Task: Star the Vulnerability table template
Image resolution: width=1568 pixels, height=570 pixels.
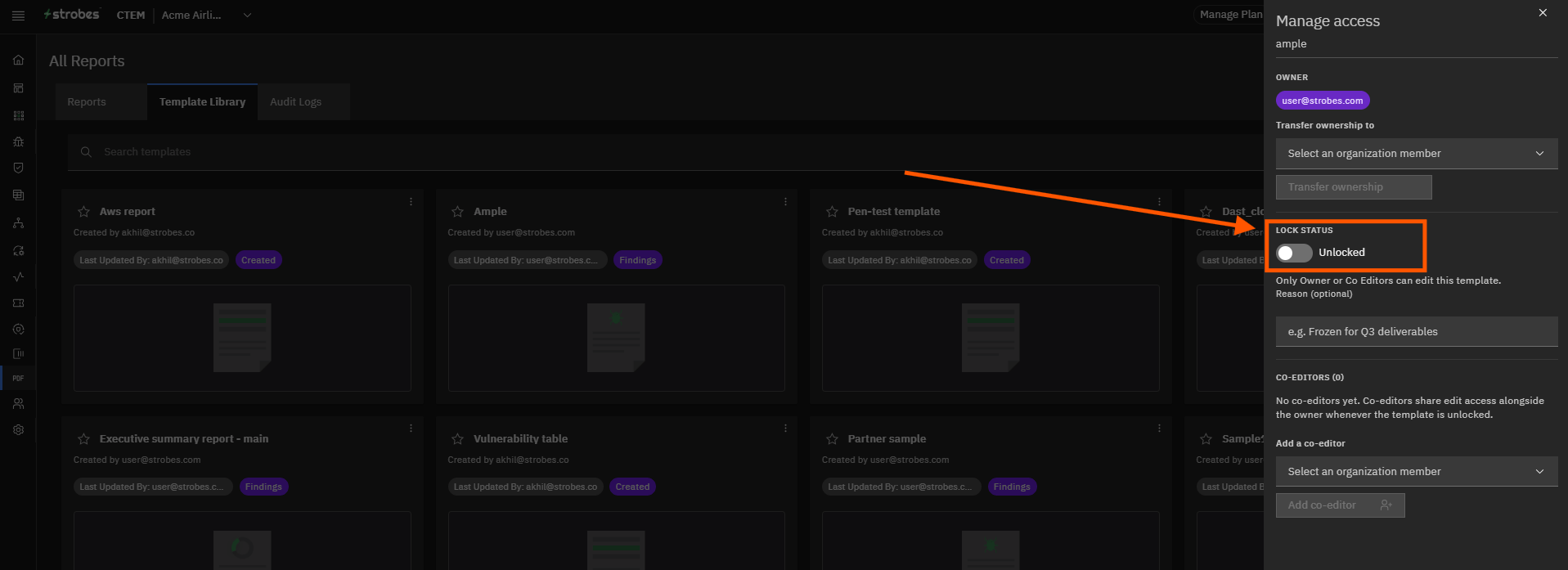Action: tap(457, 439)
